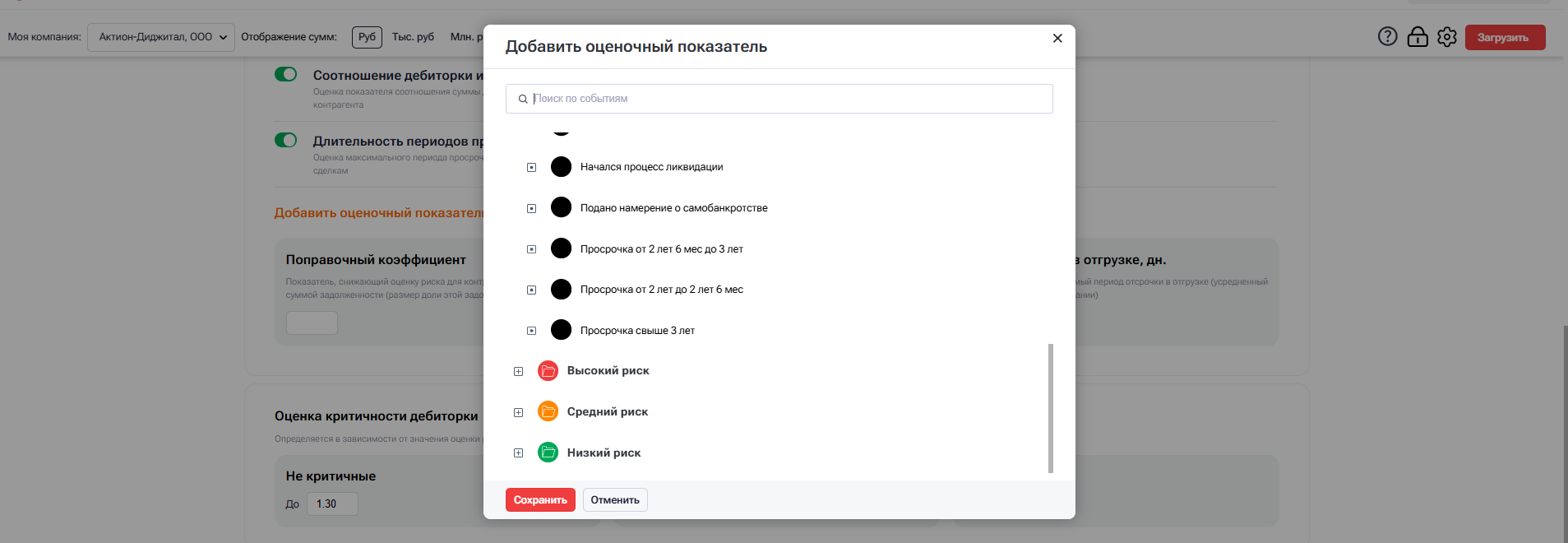Open the Актион-Диджитал company dropdown
This screenshot has height=543, width=1568.
coord(161,37)
